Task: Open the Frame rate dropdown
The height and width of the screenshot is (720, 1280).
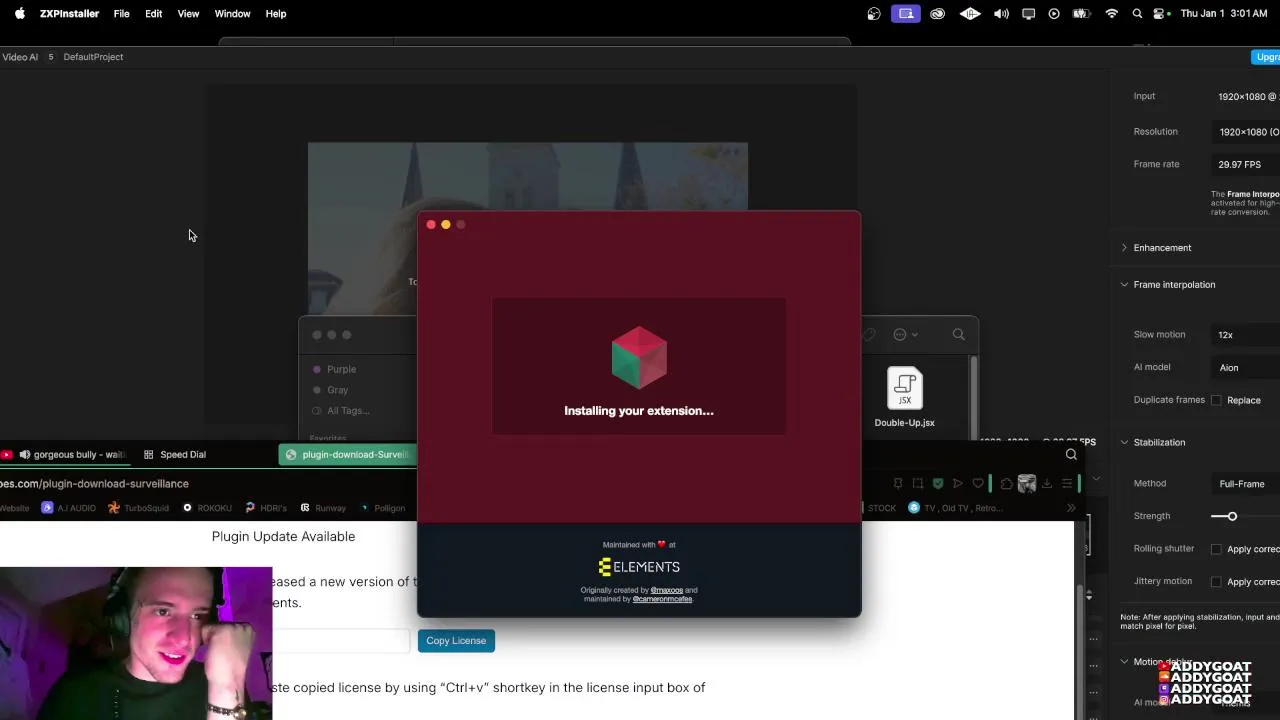Action: coord(1246,165)
